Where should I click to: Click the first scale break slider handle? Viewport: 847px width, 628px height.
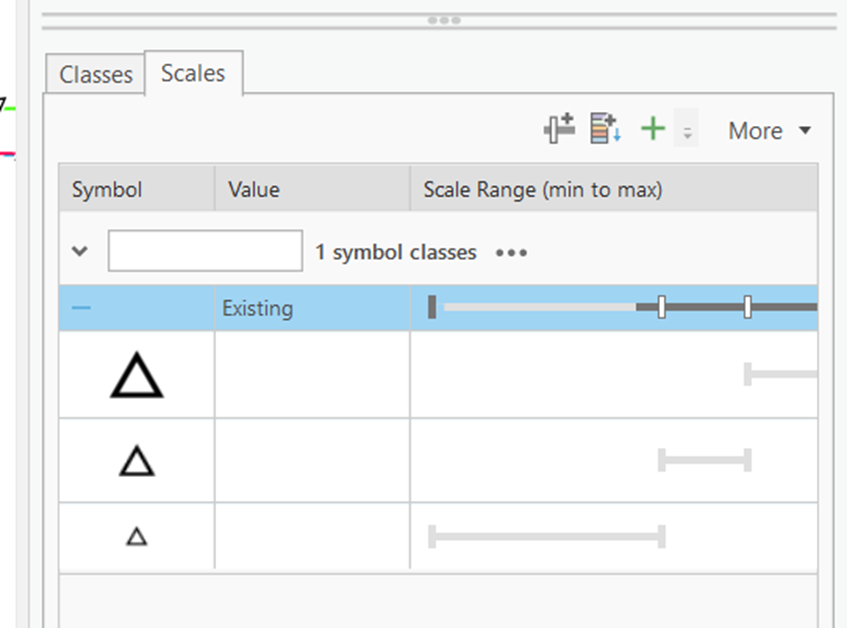(x=662, y=307)
